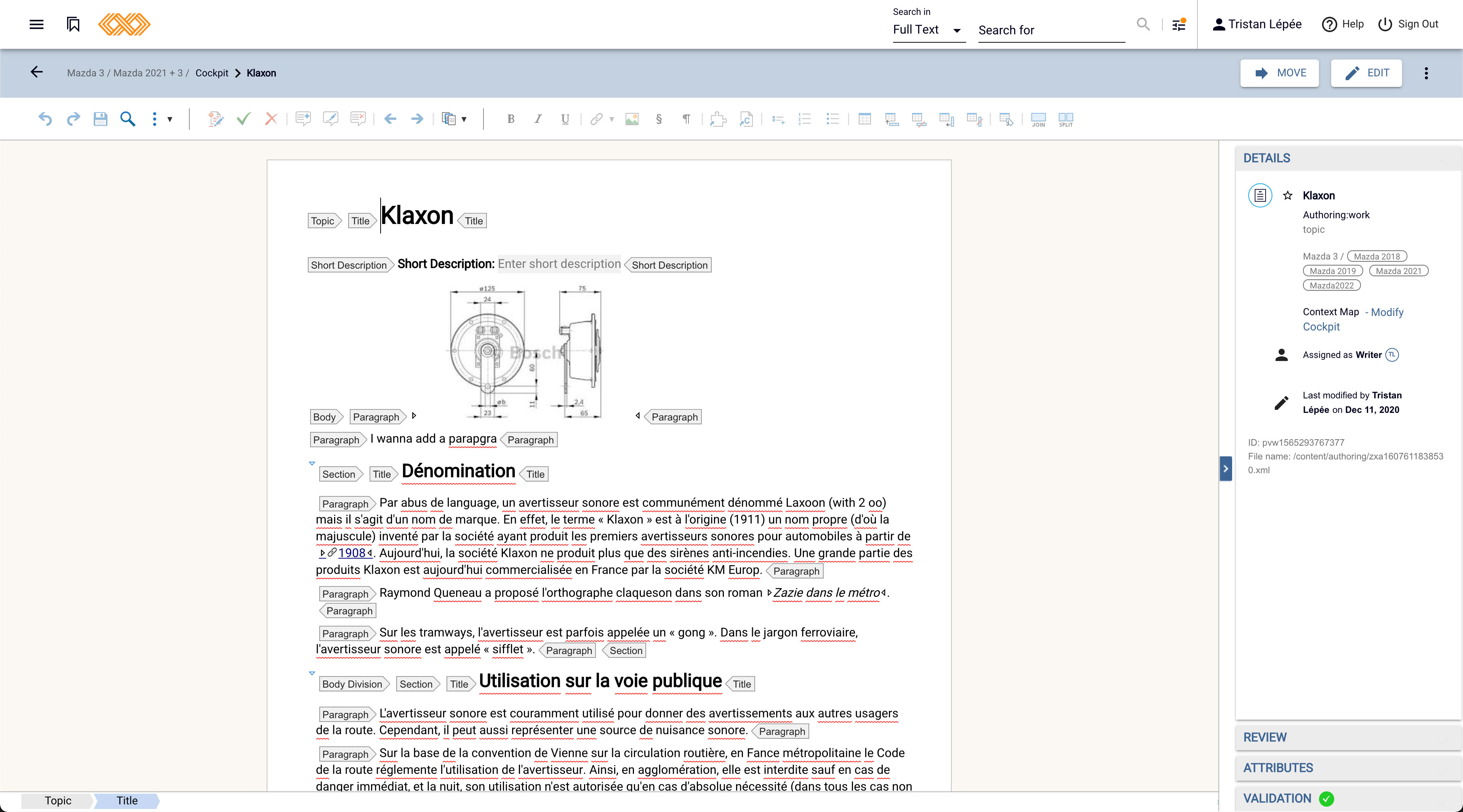
Task: Toggle track changes icon
Action: [x=216, y=119]
